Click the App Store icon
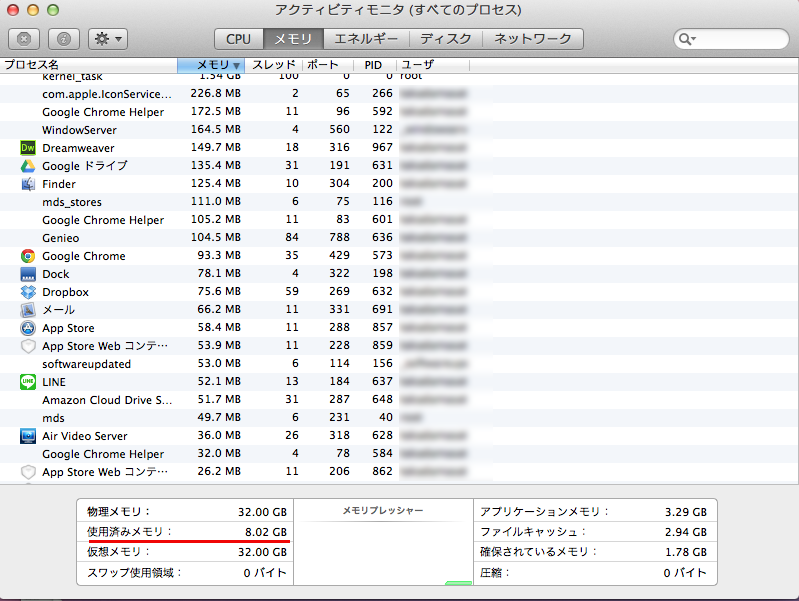Screen dimensions: 799x601 point(28,328)
